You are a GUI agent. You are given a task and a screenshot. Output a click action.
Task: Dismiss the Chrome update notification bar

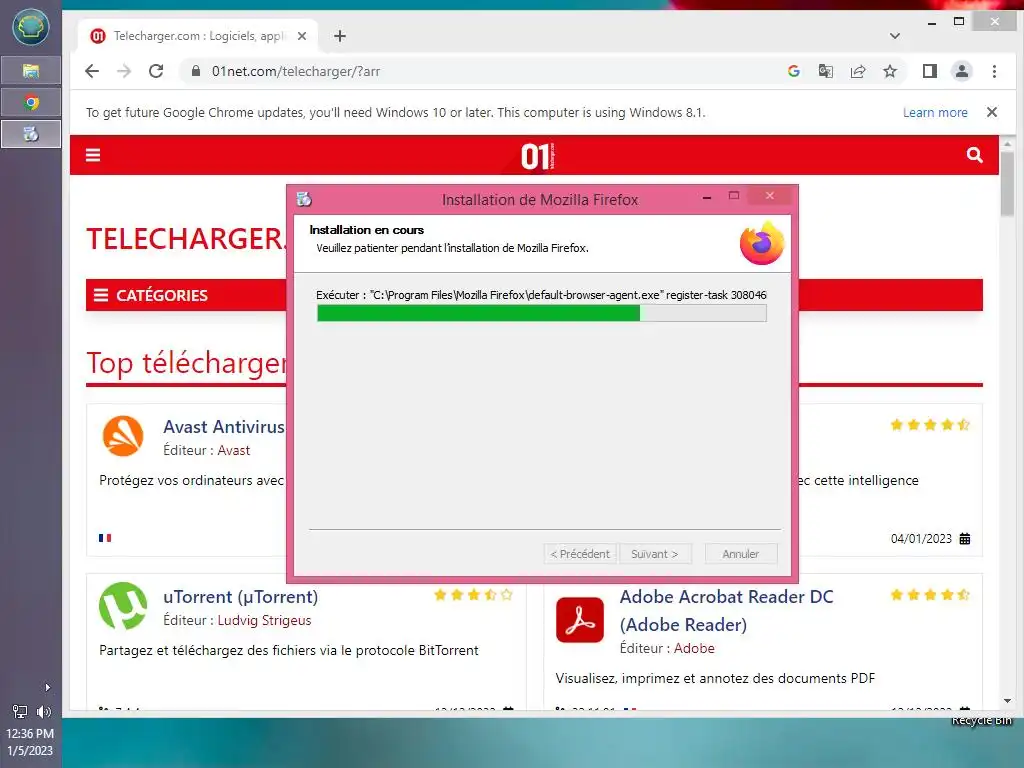pyautogui.click(x=992, y=112)
